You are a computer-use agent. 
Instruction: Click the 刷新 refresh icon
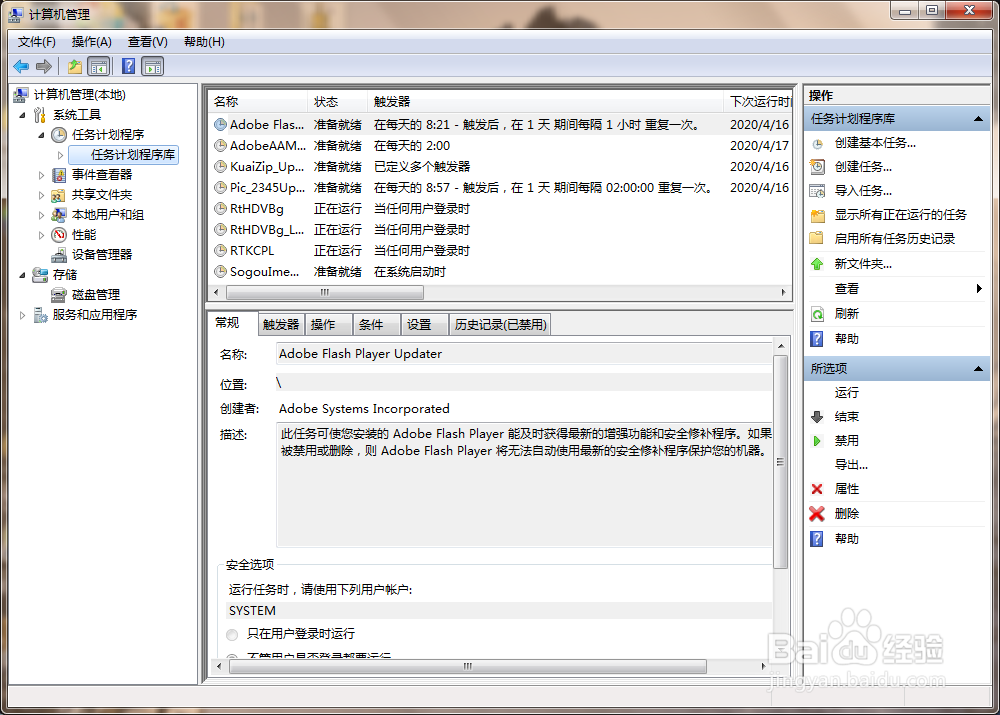coord(818,314)
